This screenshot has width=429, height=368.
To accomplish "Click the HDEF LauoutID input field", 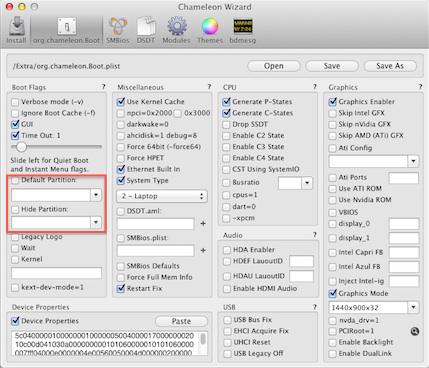I will click(301, 261).
